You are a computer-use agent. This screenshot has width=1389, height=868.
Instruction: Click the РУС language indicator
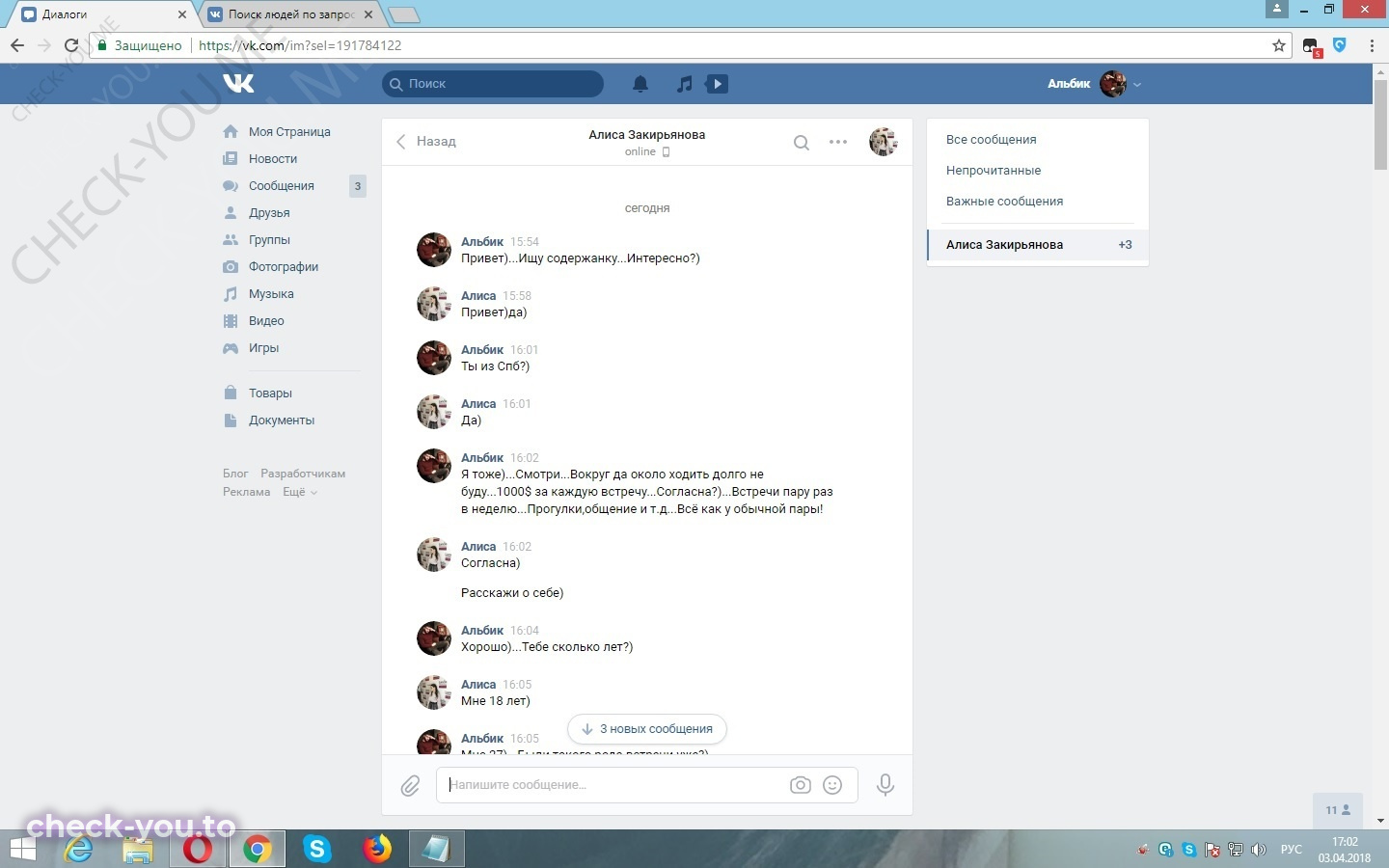tap(1291, 850)
